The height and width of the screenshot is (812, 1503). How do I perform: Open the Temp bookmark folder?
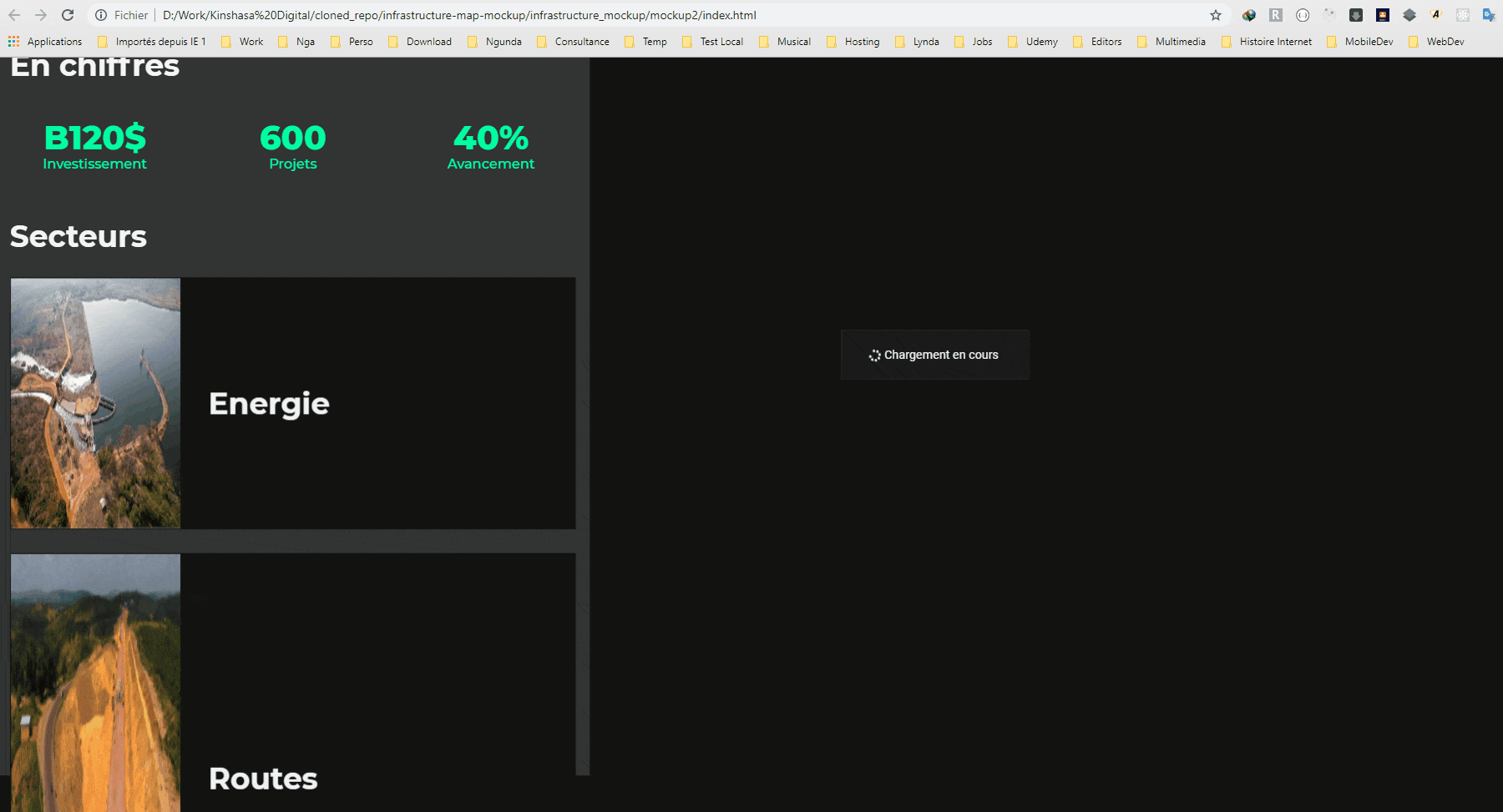click(x=645, y=42)
